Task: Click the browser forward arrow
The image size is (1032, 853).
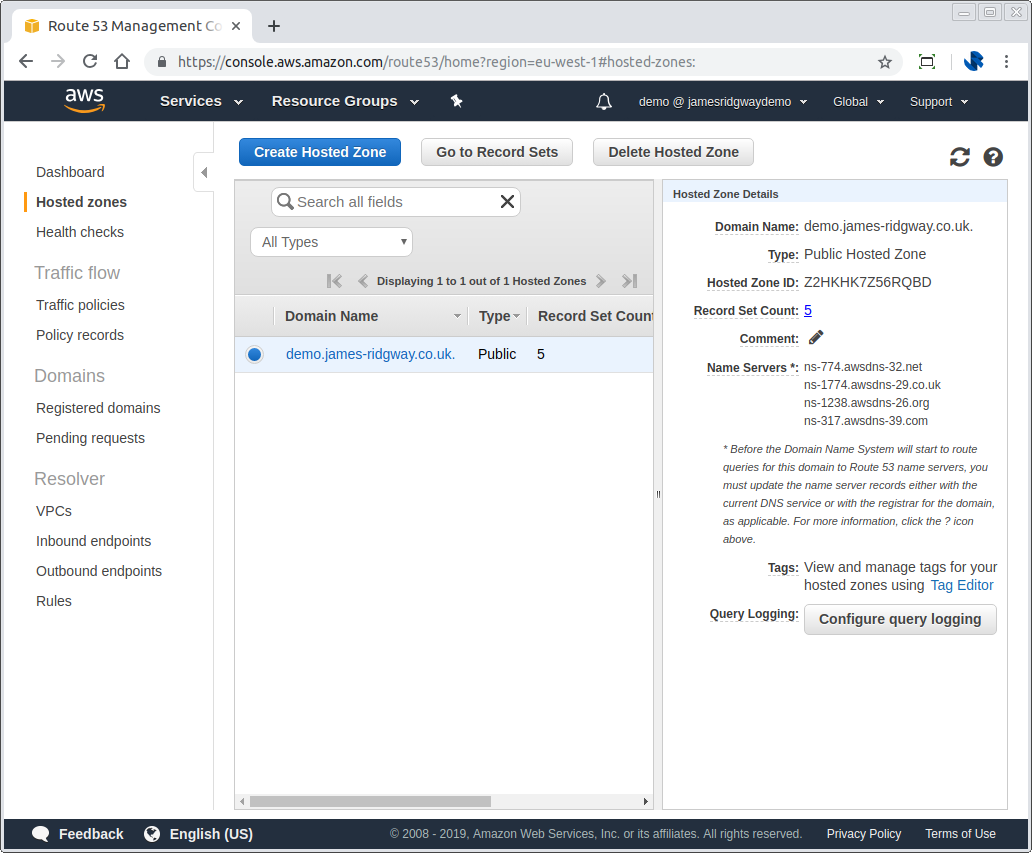Action: pyautogui.click(x=58, y=62)
